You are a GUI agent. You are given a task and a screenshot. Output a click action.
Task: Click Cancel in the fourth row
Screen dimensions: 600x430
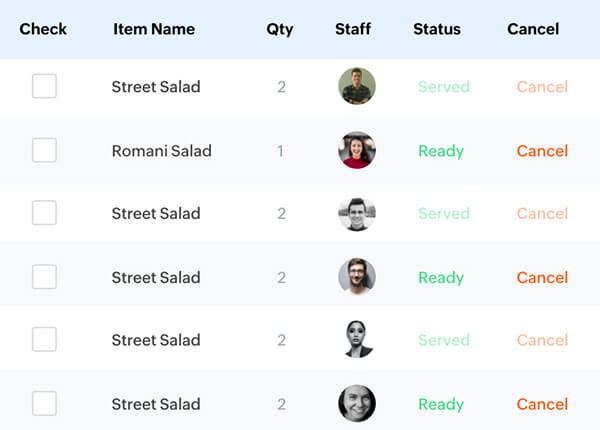pyautogui.click(x=542, y=277)
